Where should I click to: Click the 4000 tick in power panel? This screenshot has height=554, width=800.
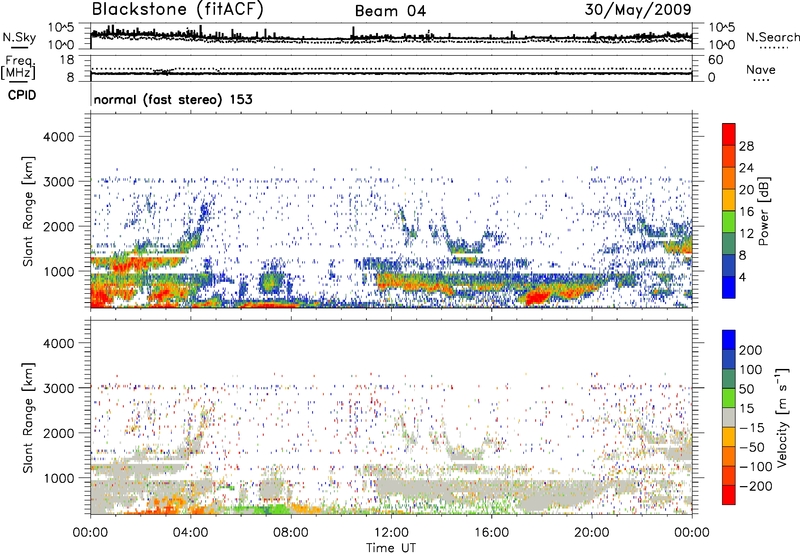pos(59,137)
